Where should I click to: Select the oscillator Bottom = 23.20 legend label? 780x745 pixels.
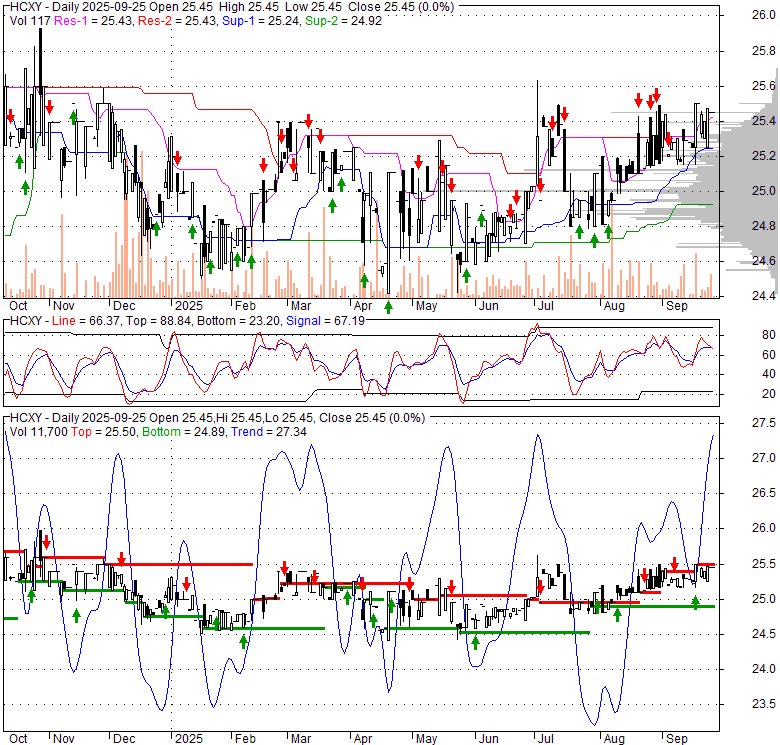point(239,321)
